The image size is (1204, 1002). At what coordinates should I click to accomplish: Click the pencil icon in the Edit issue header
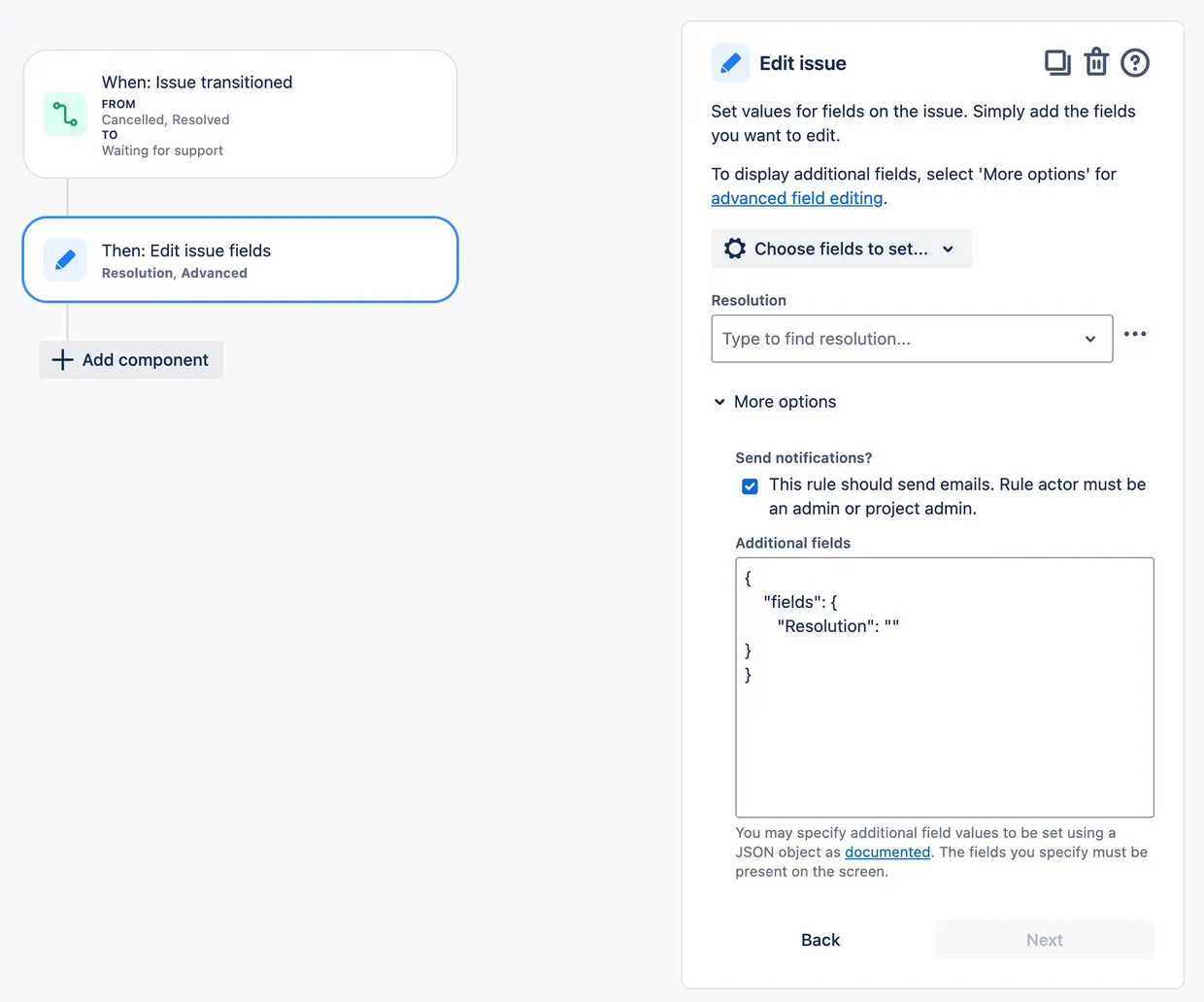tap(729, 62)
